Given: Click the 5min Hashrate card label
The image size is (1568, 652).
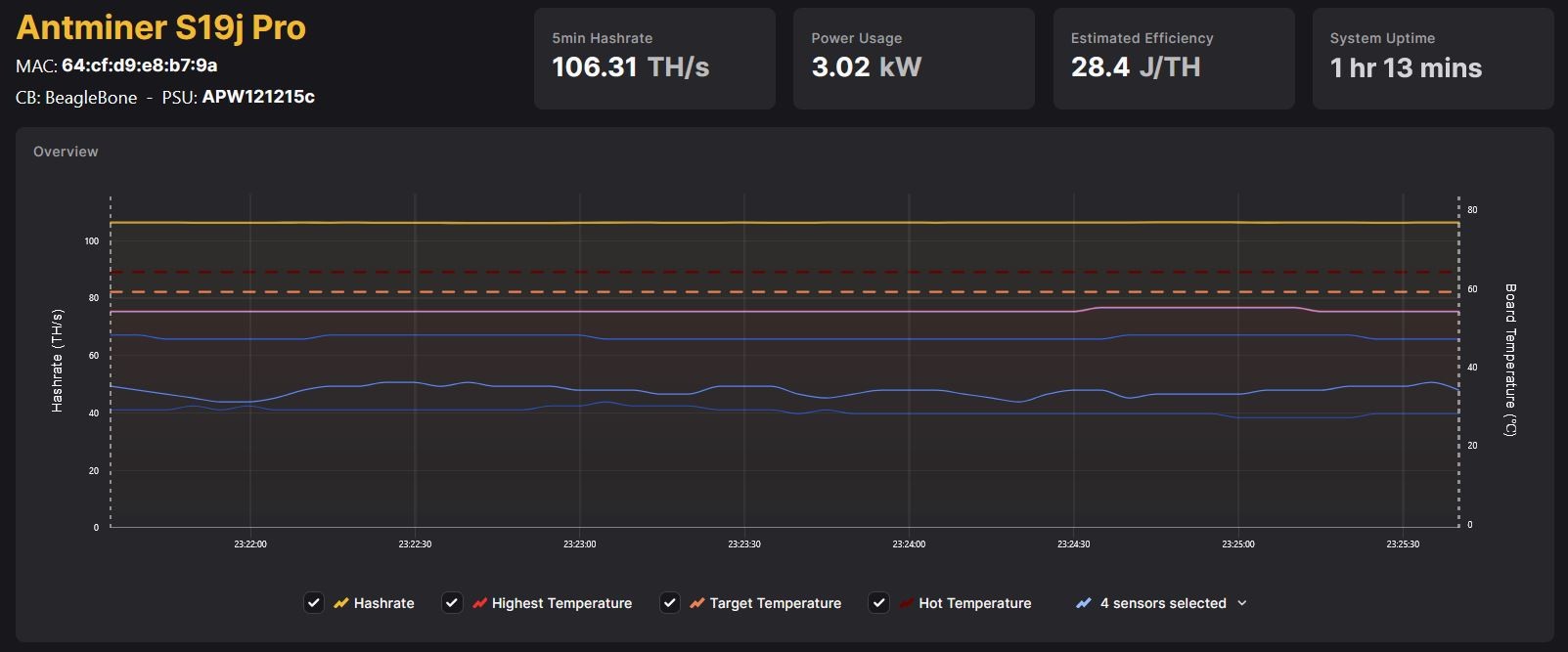Looking at the screenshot, I should [603, 38].
